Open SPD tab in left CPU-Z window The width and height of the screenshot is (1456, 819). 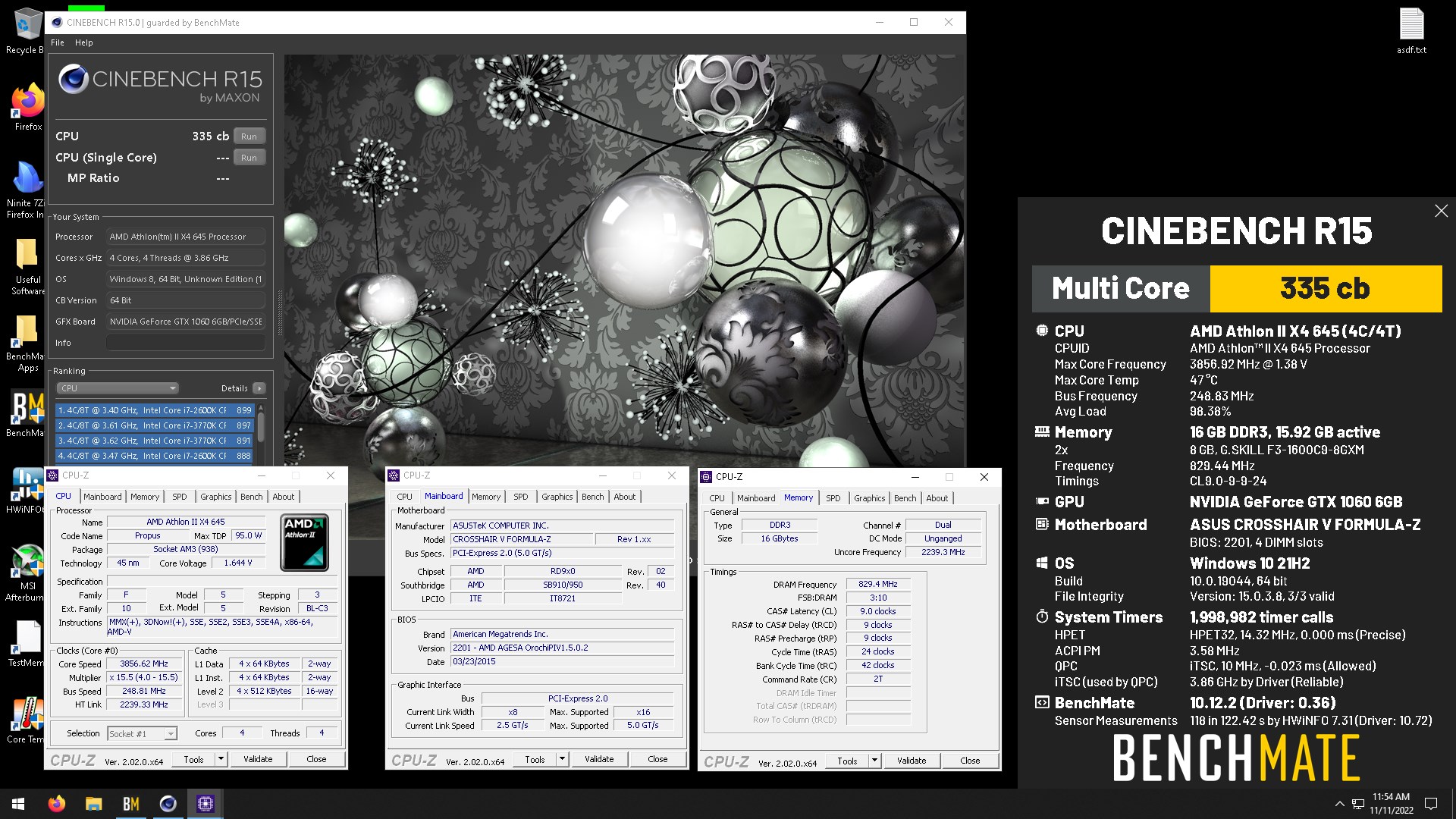(x=180, y=497)
